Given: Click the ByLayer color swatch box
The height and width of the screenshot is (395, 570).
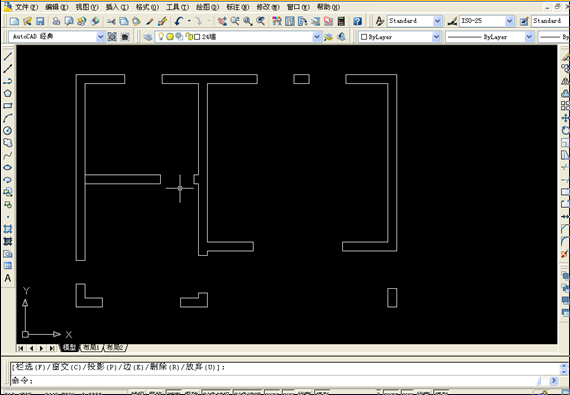Looking at the screenshot, I should (364, 37).
